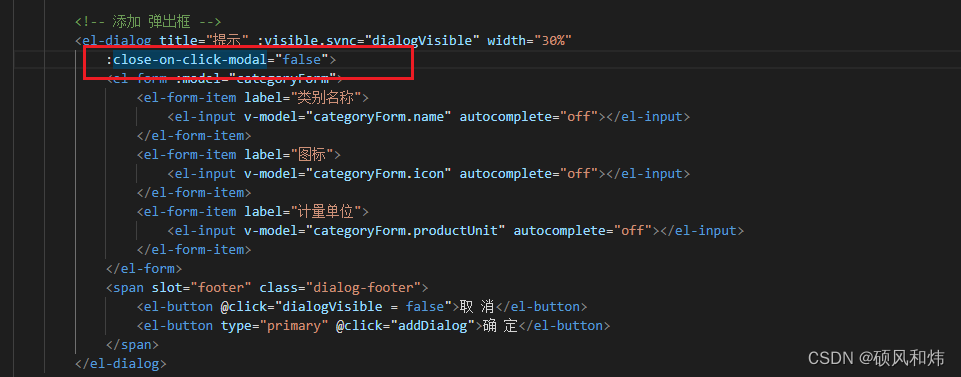Image resolution: width=961 pixels, height=377 pixels.
Task: Click the closing el-dialog tag
Action: click(121, 364)
